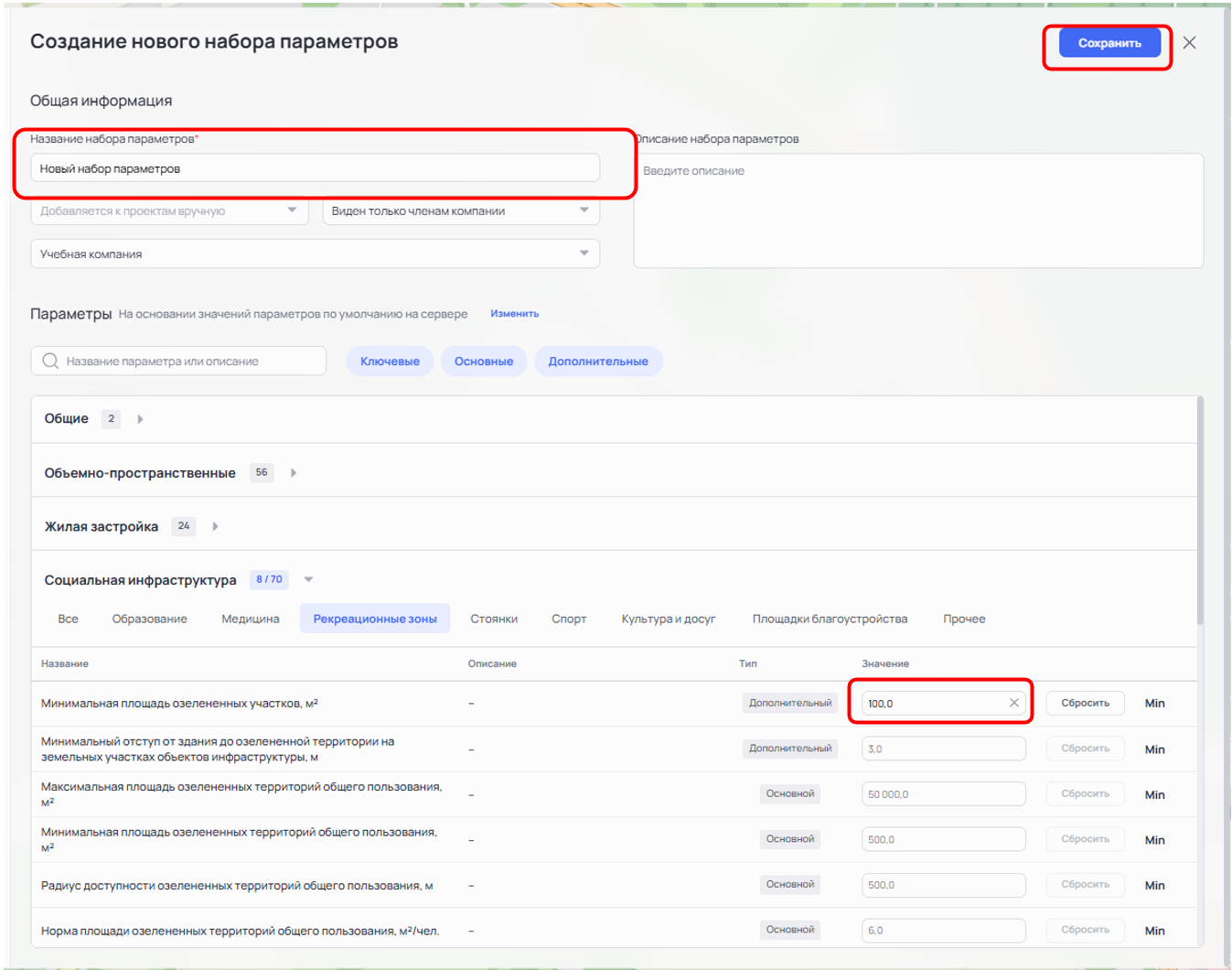Viewport: 1232px width, 970px height.
Task: Switch to the Образование tab
Action: click(149, 619)
